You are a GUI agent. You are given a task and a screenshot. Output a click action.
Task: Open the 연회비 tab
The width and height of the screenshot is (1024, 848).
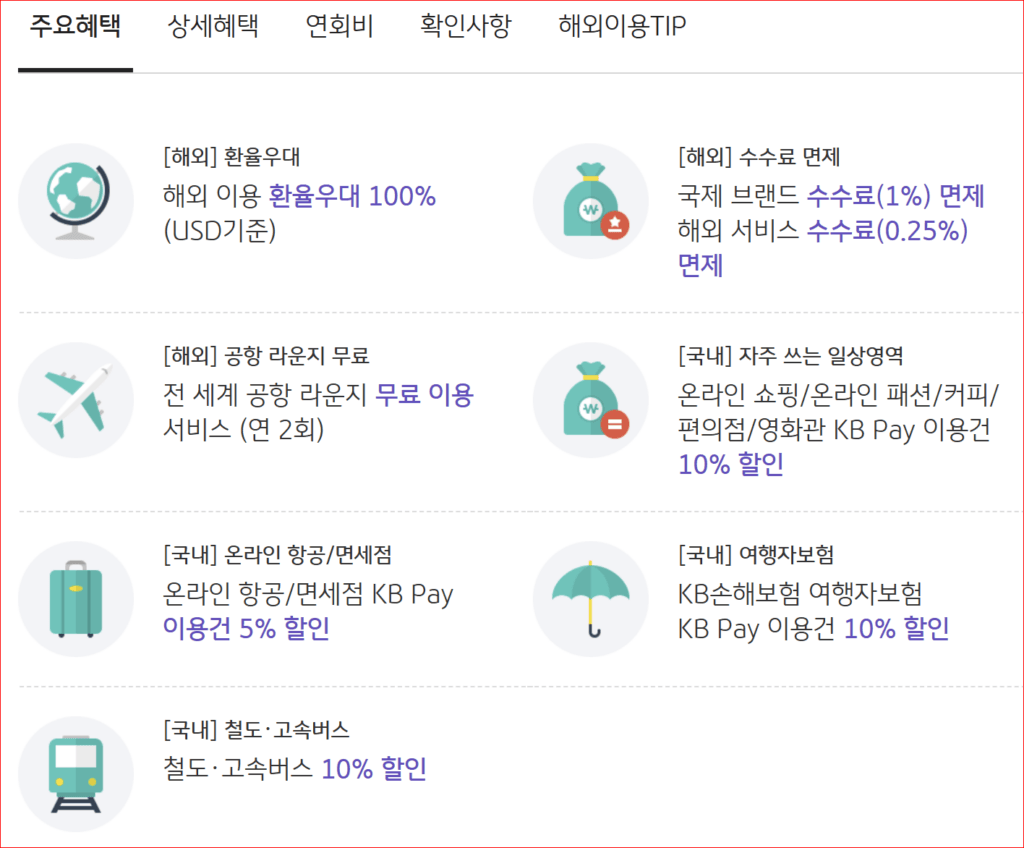(x=340, y=27)
